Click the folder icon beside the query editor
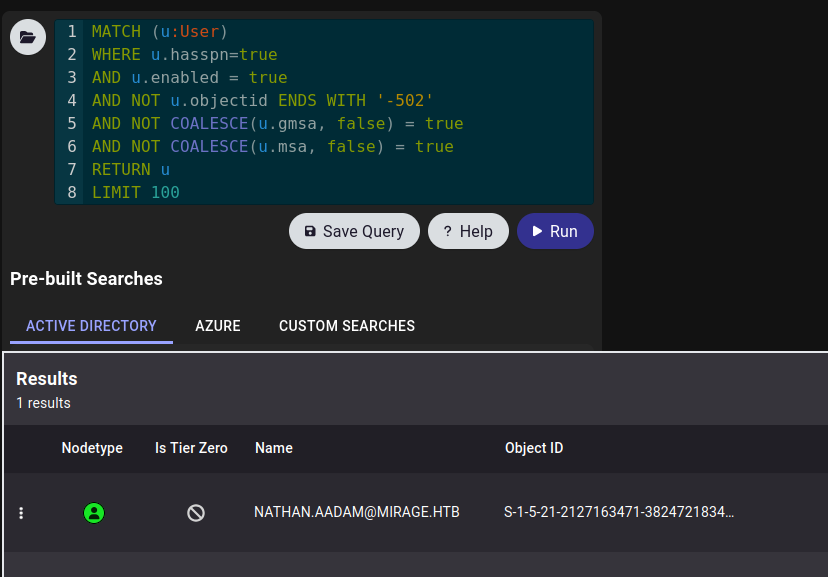 click(x=27, y=37)
